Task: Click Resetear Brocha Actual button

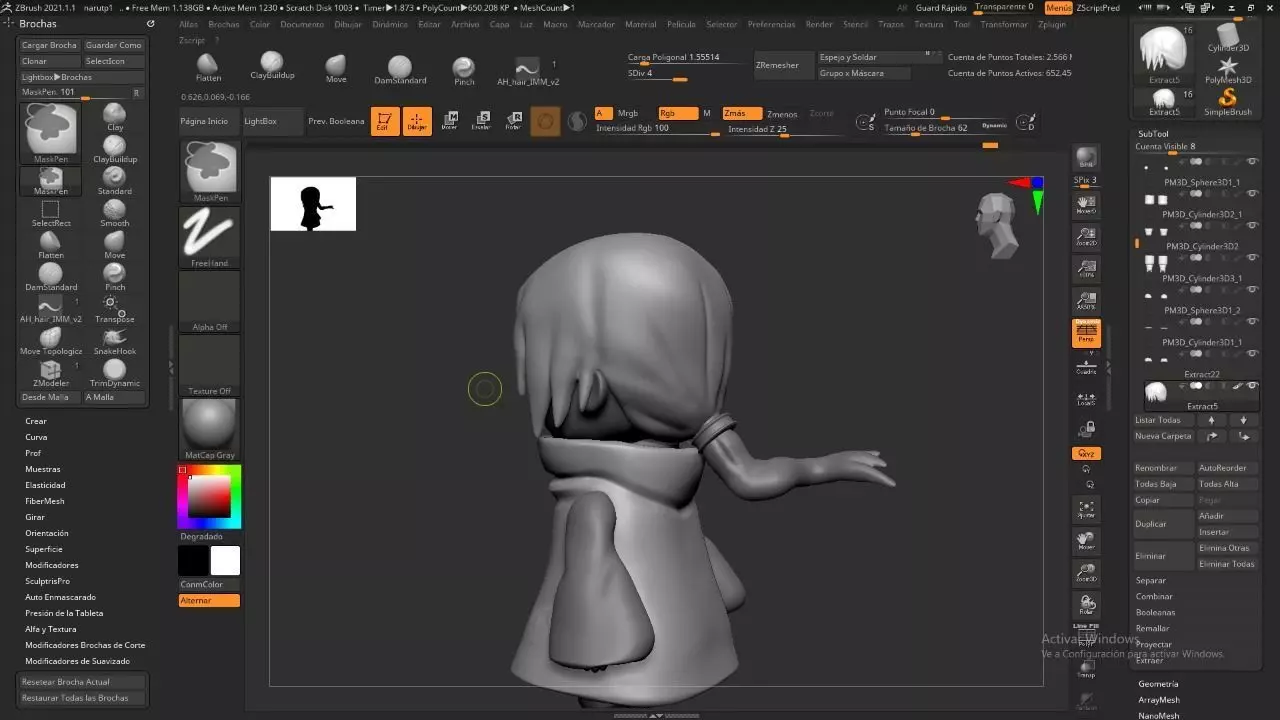Action: (82, 682)
